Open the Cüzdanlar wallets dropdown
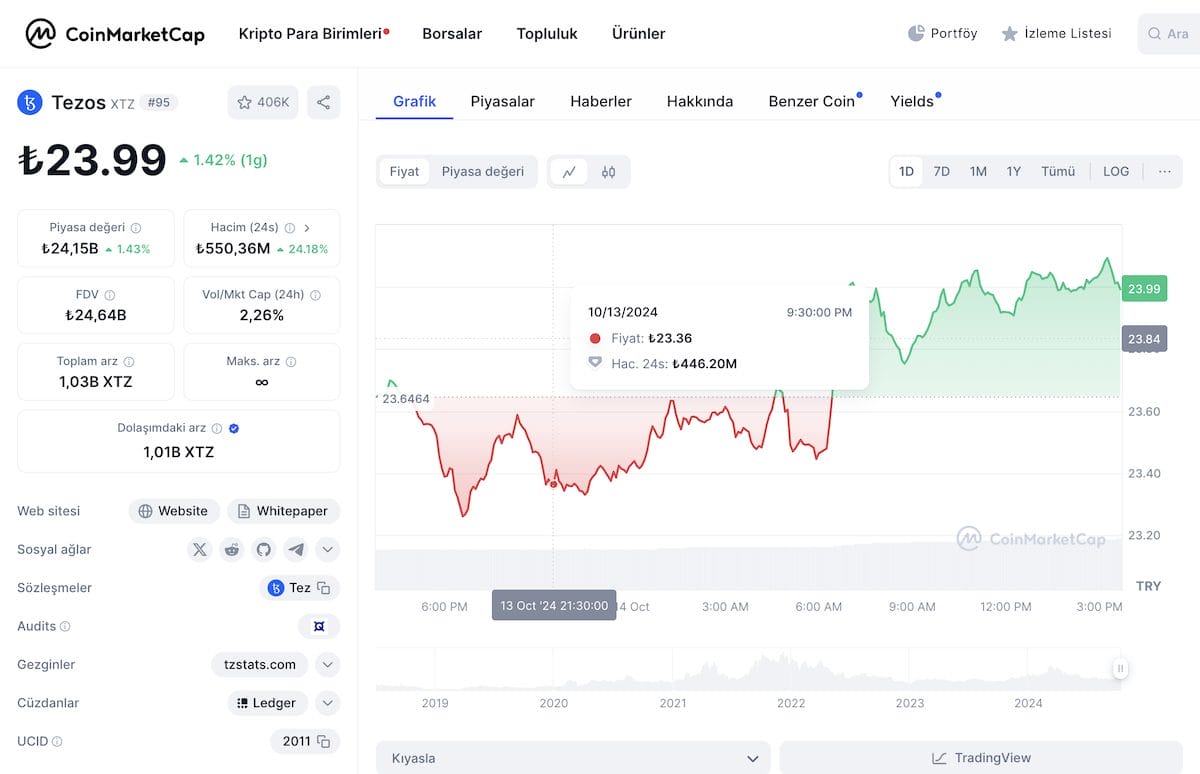 327,703
